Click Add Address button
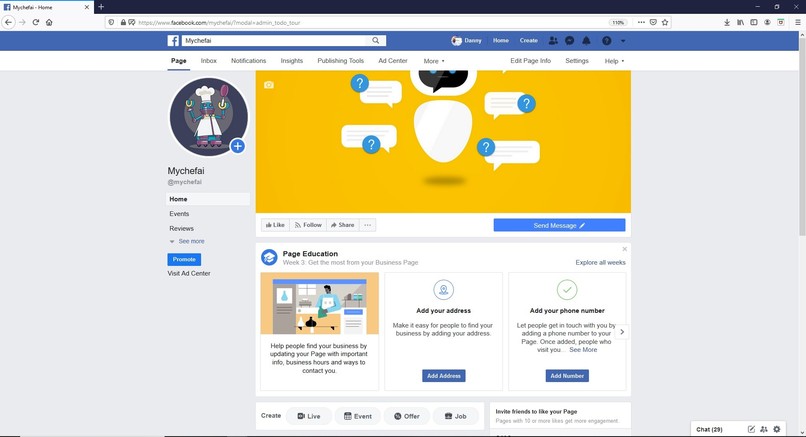 tap(444, 376)
